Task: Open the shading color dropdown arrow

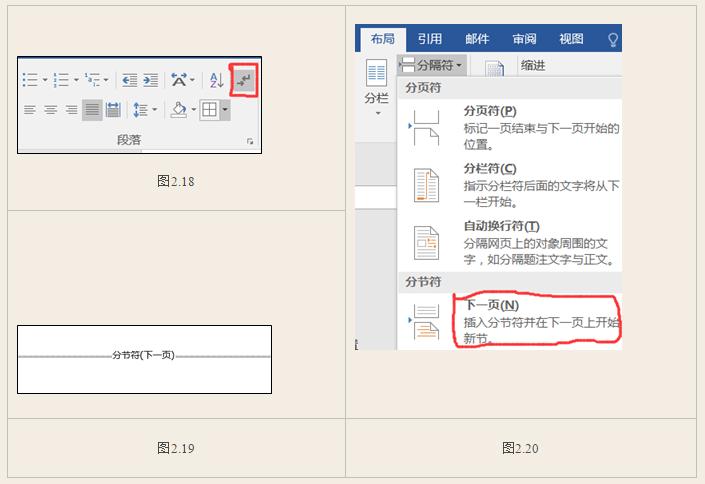Action: pyautogui.click(x=194, y=109)
